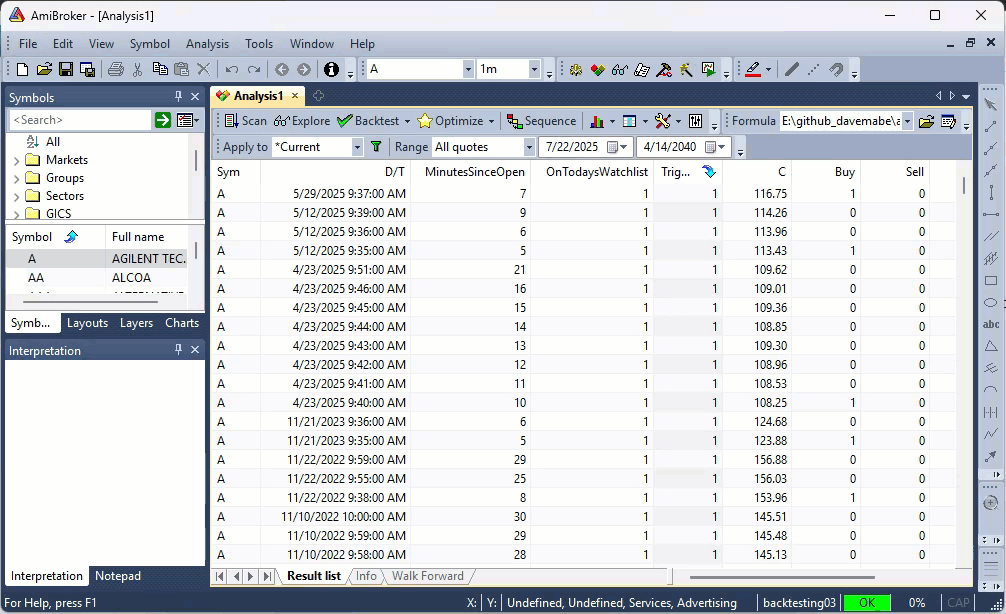
Task: Click the information icon in main toolbar
Action: click(x=331, y=69)
